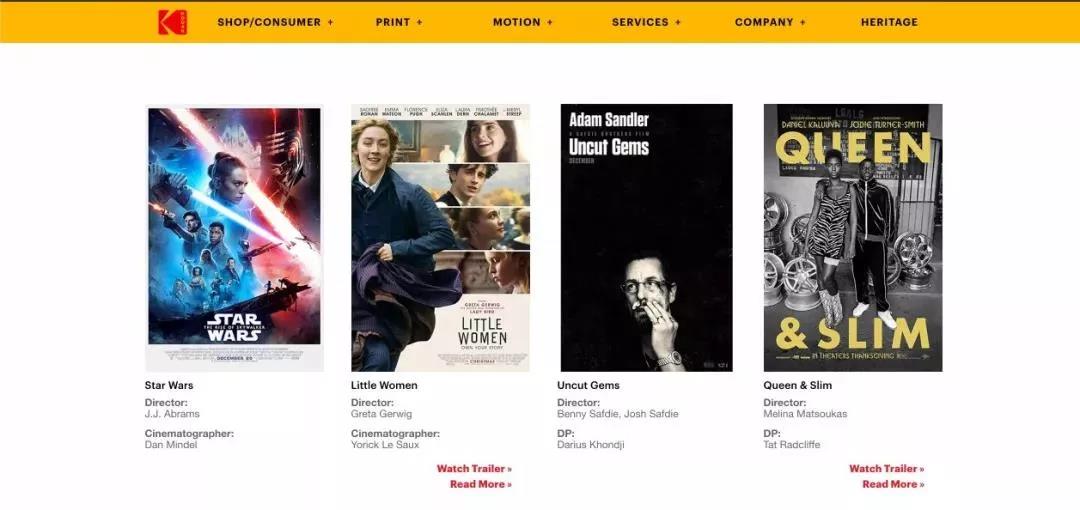Read More link under Queen & Slim
The height and width of the screenshot is (510, 1080).
(893, 484)
